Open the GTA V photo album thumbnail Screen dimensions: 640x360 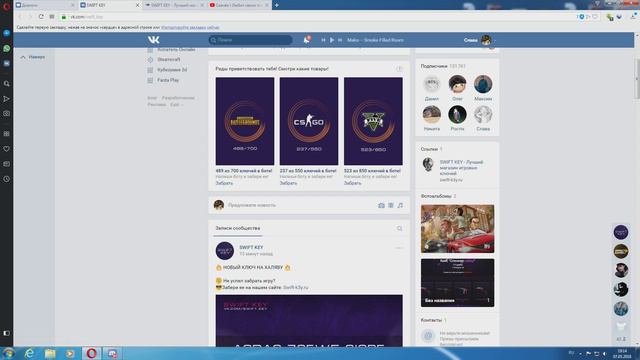457,229
